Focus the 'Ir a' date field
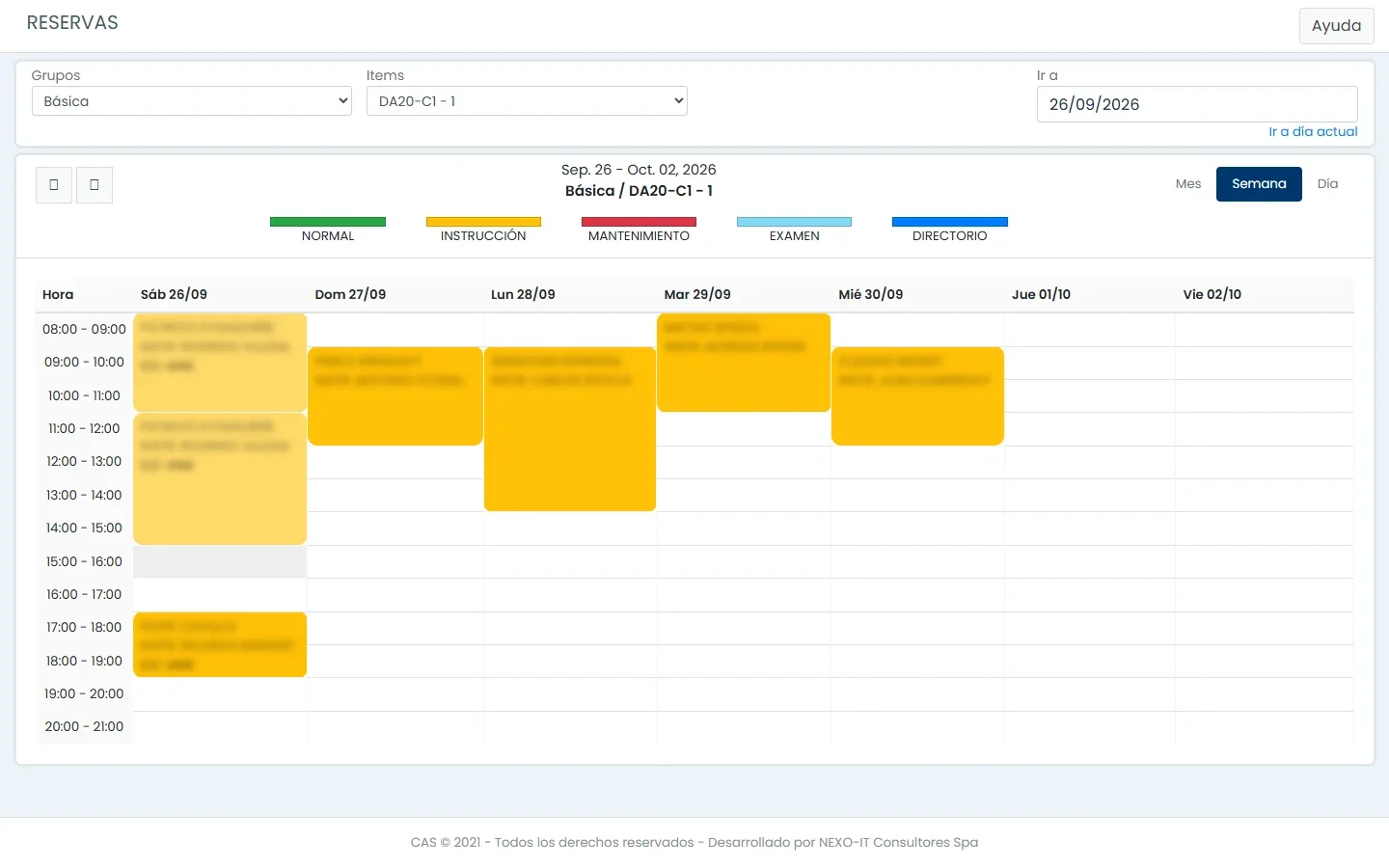The height and width of the screenshot is (868, 1389). (x=1197, y=104)
